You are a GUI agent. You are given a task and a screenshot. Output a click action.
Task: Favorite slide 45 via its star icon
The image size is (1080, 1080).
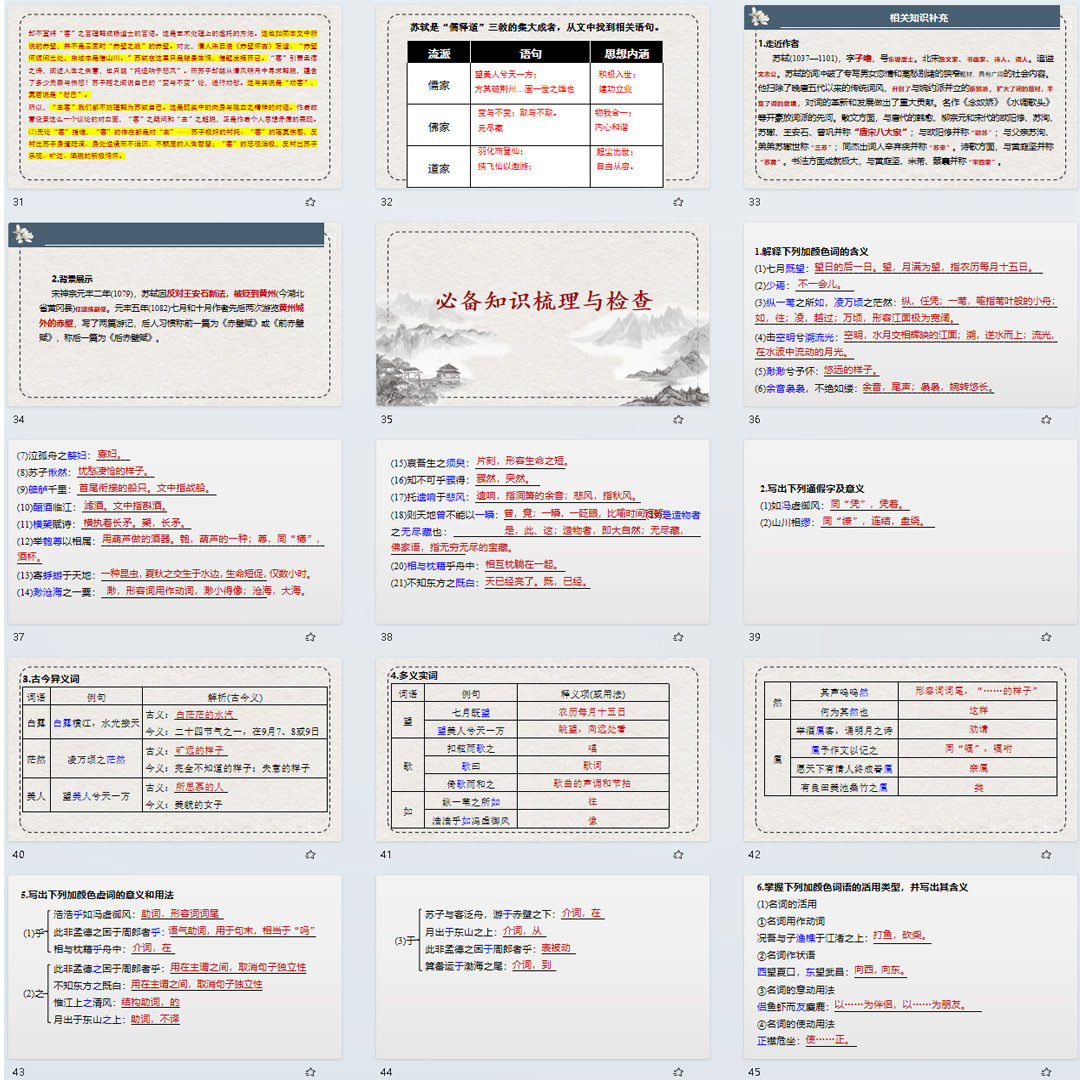click(1046, 1072)
